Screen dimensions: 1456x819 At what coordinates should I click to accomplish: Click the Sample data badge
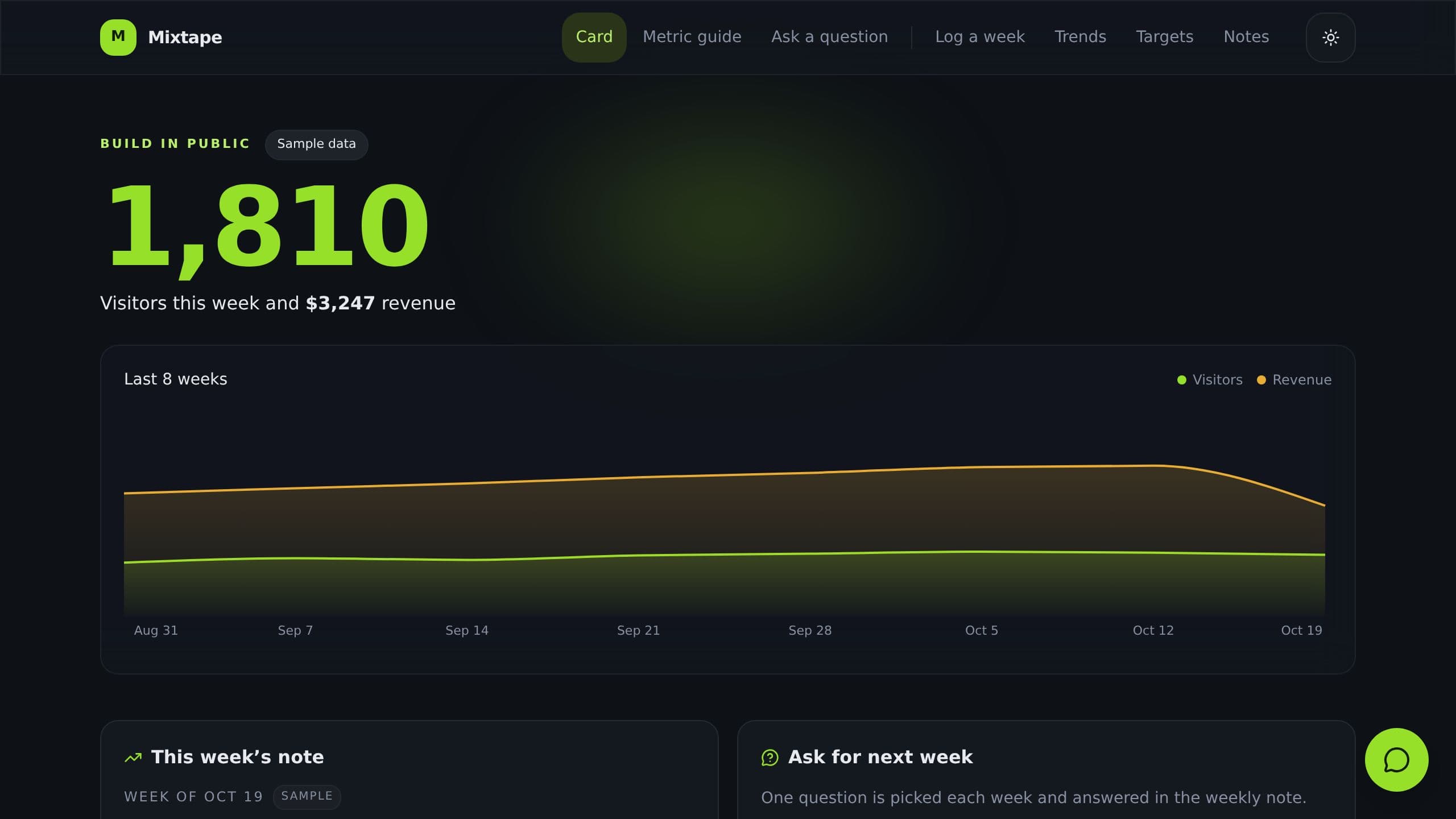point(316,144)
